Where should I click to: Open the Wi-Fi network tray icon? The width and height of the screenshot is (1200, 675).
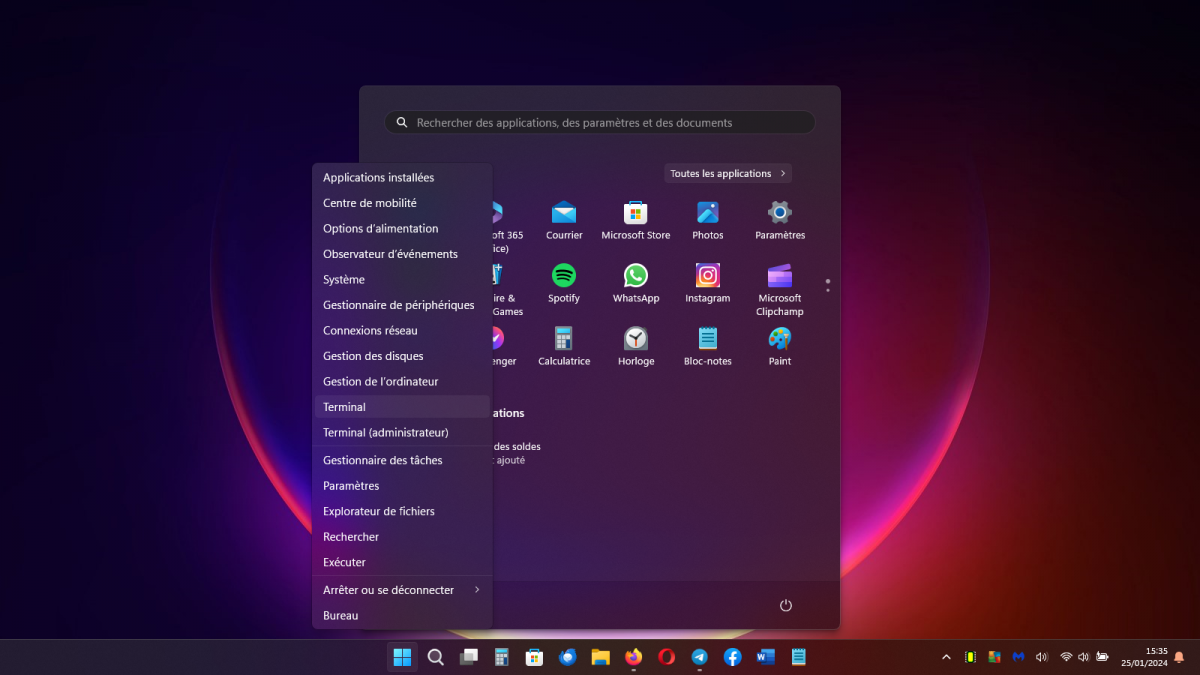tap(1066, 657)
